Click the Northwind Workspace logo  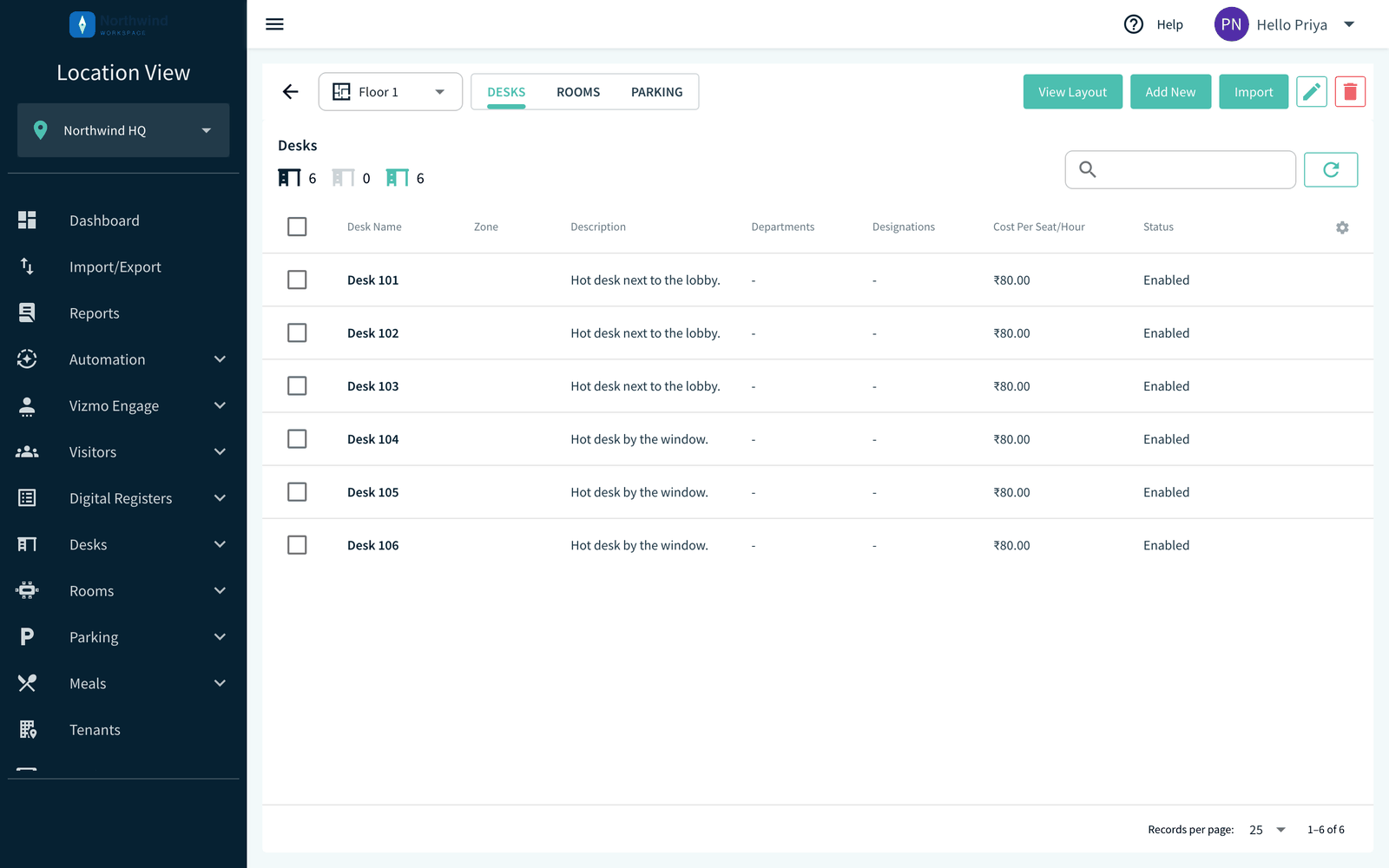(x=119, y=24)
